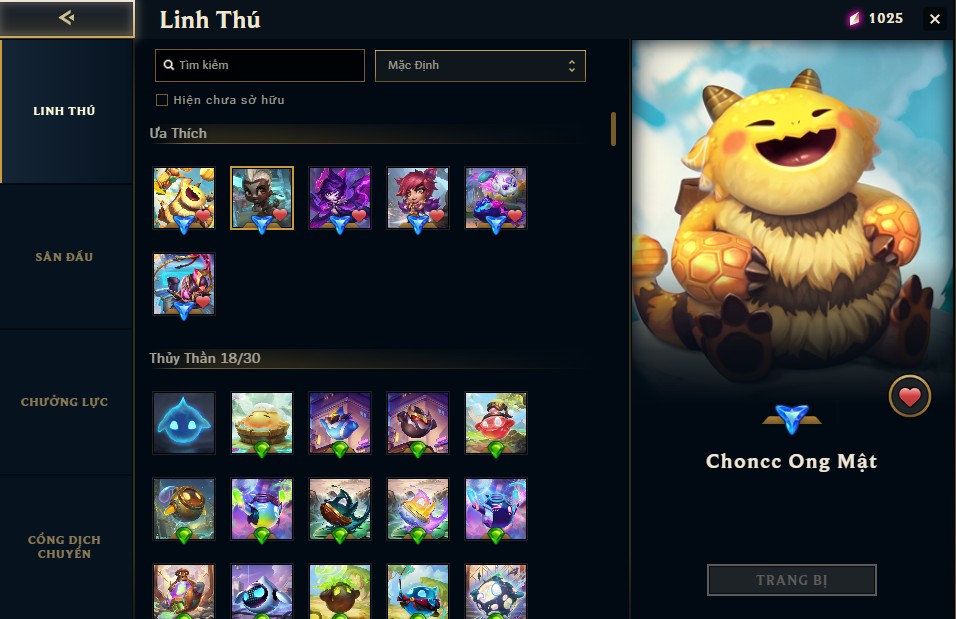The height and width of the screenshot is (619, 956).
Task: Open the Chưởng Lực tab
Action: pyautogui.click(x=64, y=402)
